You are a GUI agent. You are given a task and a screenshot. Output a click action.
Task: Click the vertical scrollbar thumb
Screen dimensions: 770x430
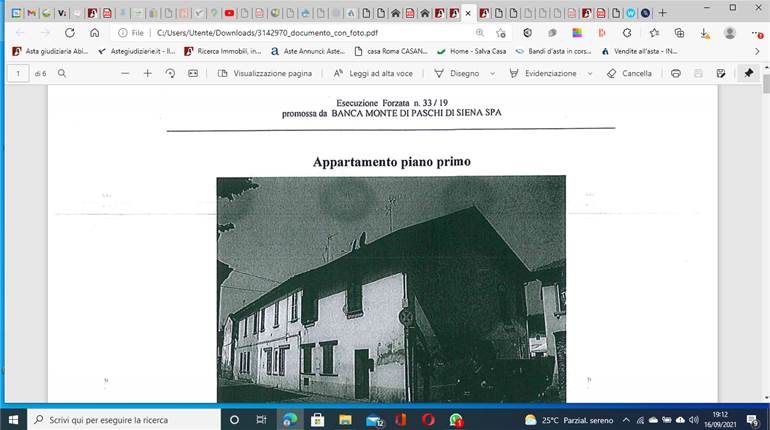766,82
